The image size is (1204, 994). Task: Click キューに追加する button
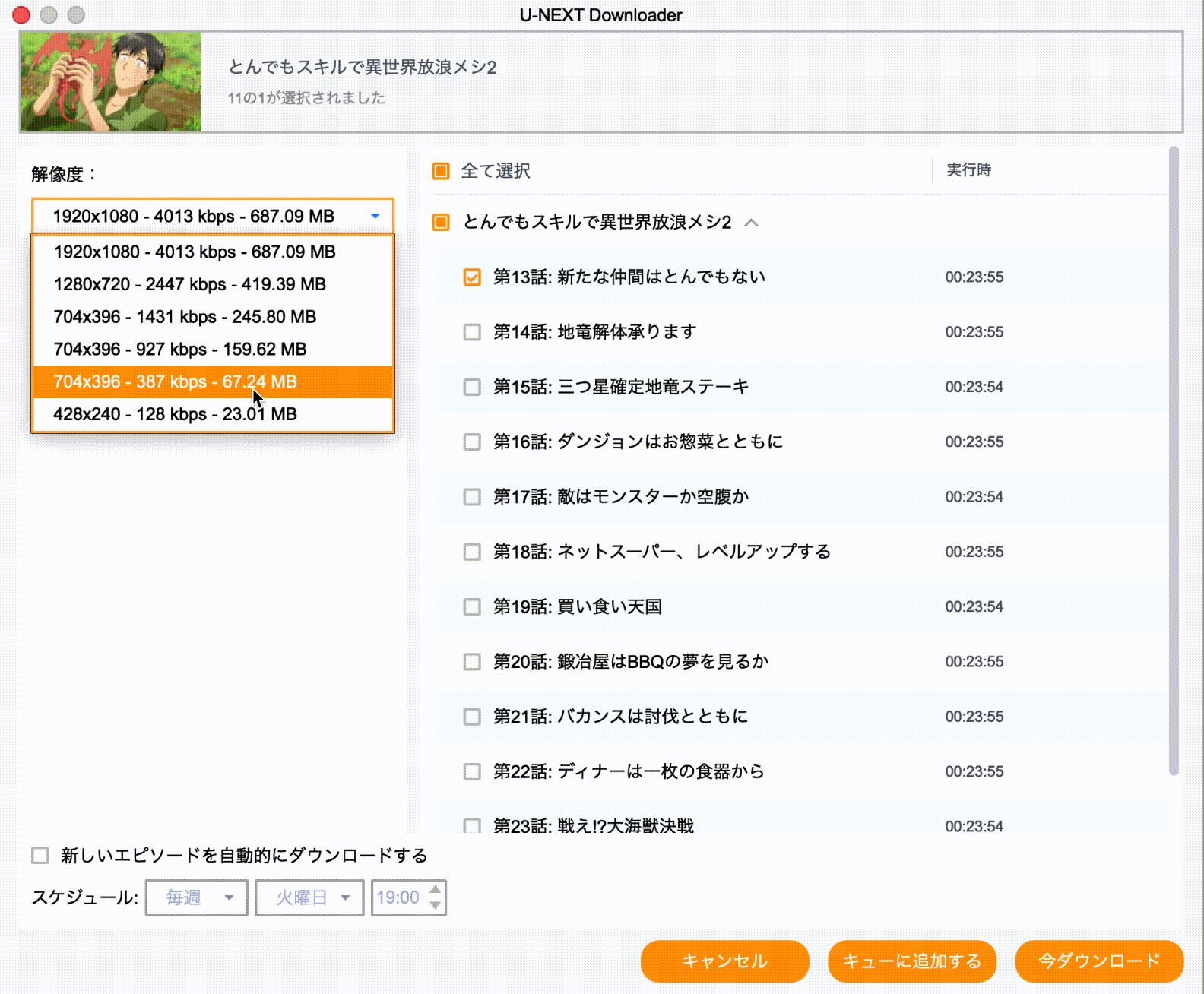(x=911, y=961)
